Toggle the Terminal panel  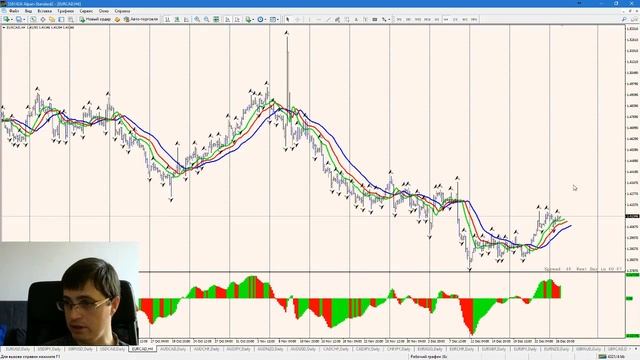coord(61,19)
